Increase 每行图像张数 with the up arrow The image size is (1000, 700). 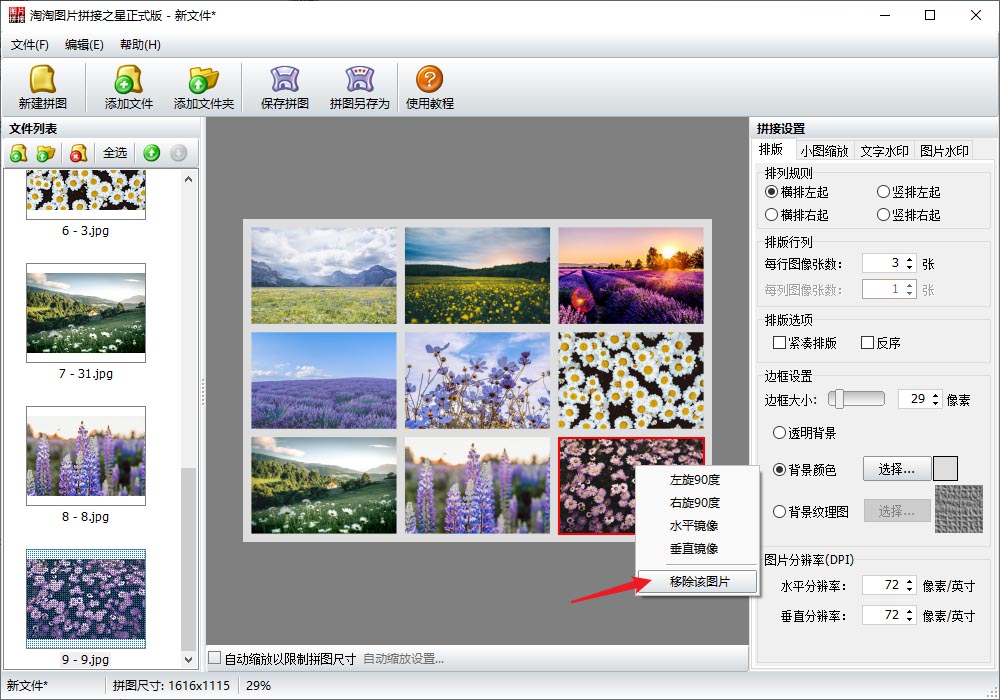(x=909, y=259)
